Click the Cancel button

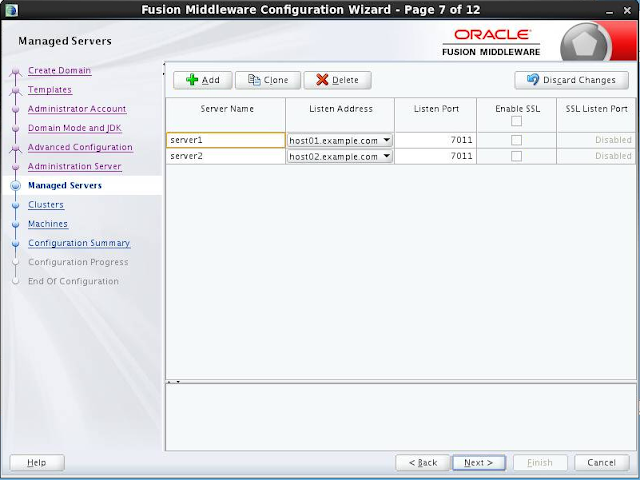pos(602,462)
